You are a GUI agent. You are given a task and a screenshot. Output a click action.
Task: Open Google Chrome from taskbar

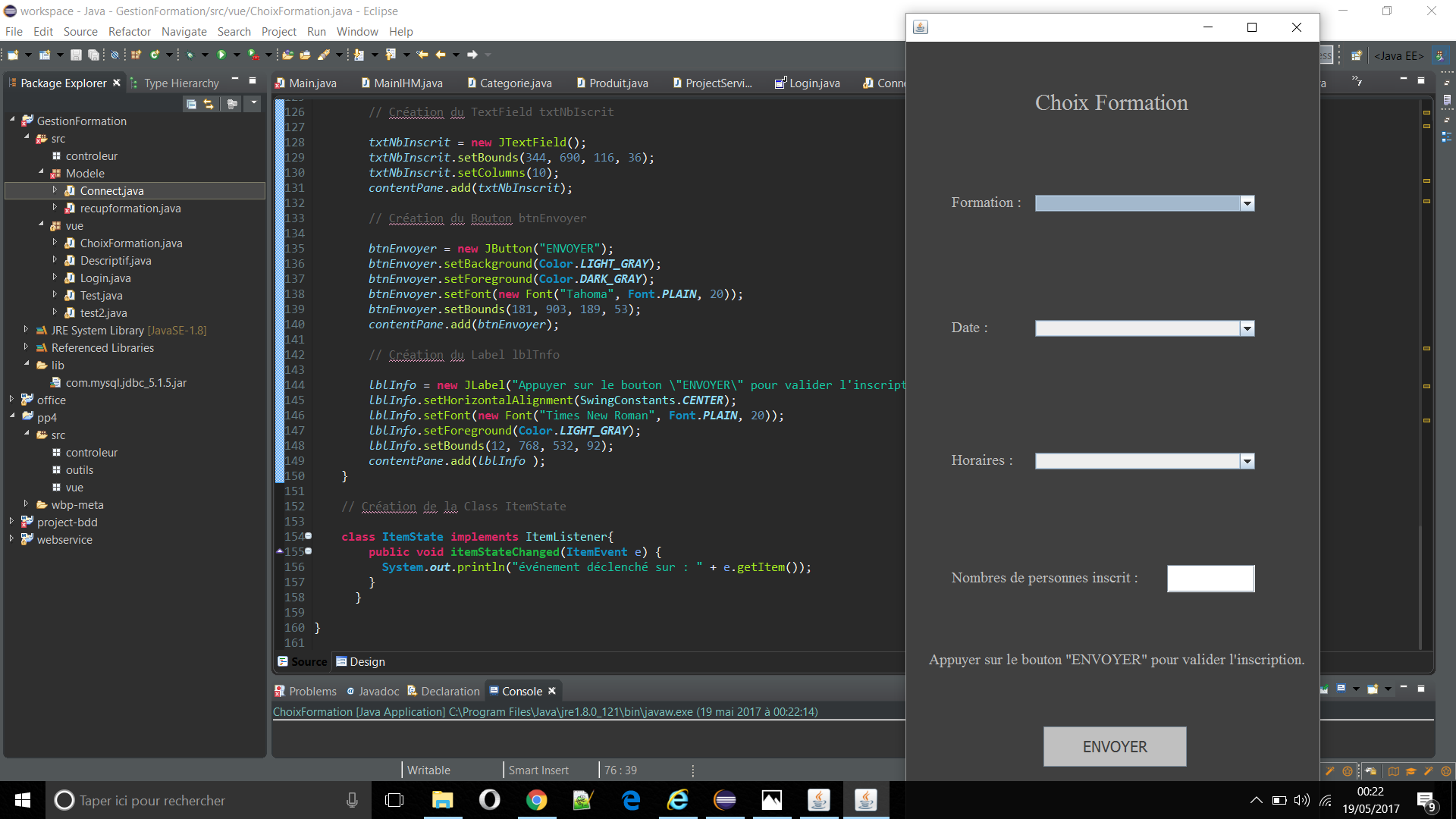click(537, 800)
